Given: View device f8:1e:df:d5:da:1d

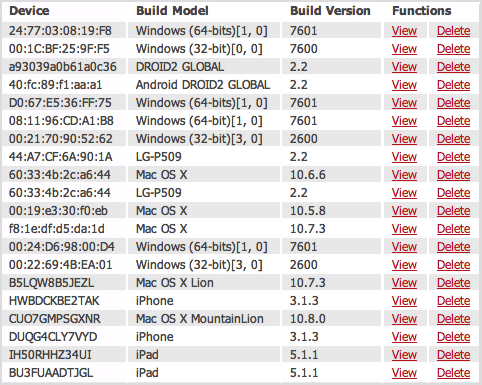Looking at the screenshot, I should pos(404,229).
